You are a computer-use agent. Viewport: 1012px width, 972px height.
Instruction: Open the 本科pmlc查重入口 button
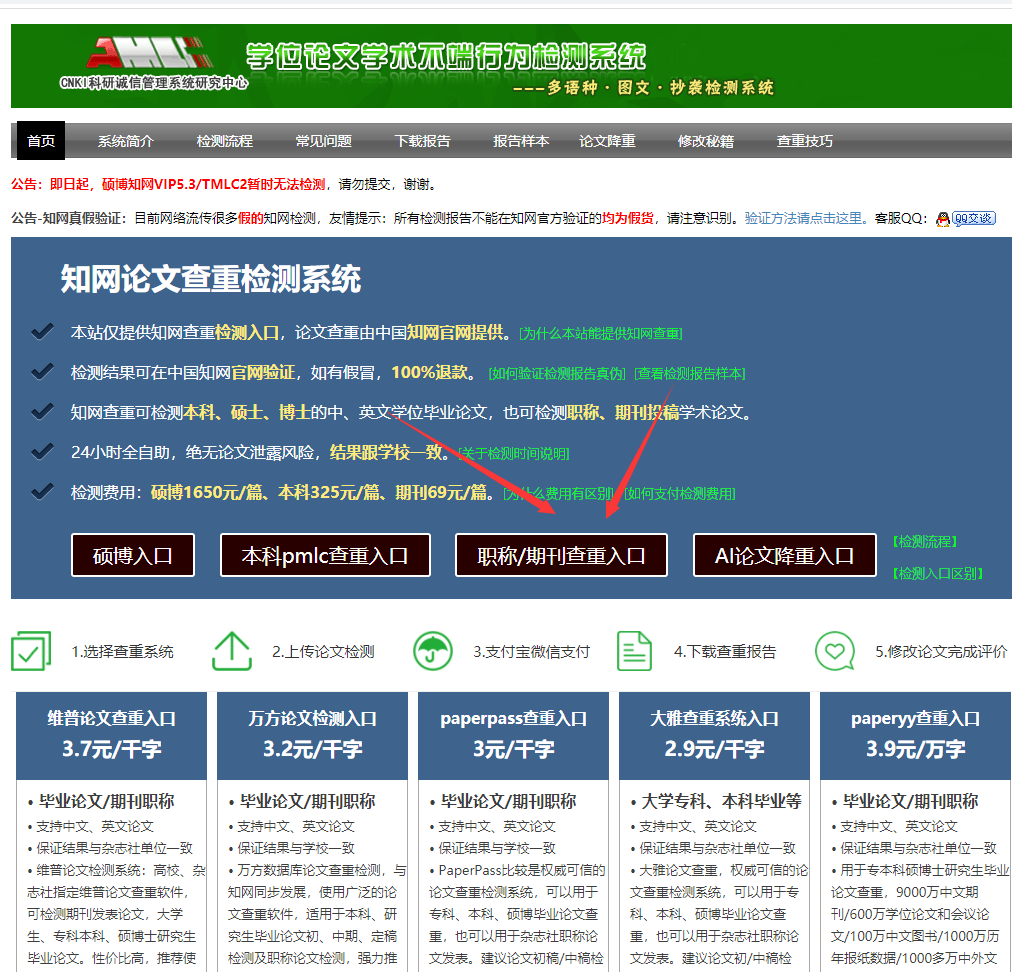coord(325,555)
